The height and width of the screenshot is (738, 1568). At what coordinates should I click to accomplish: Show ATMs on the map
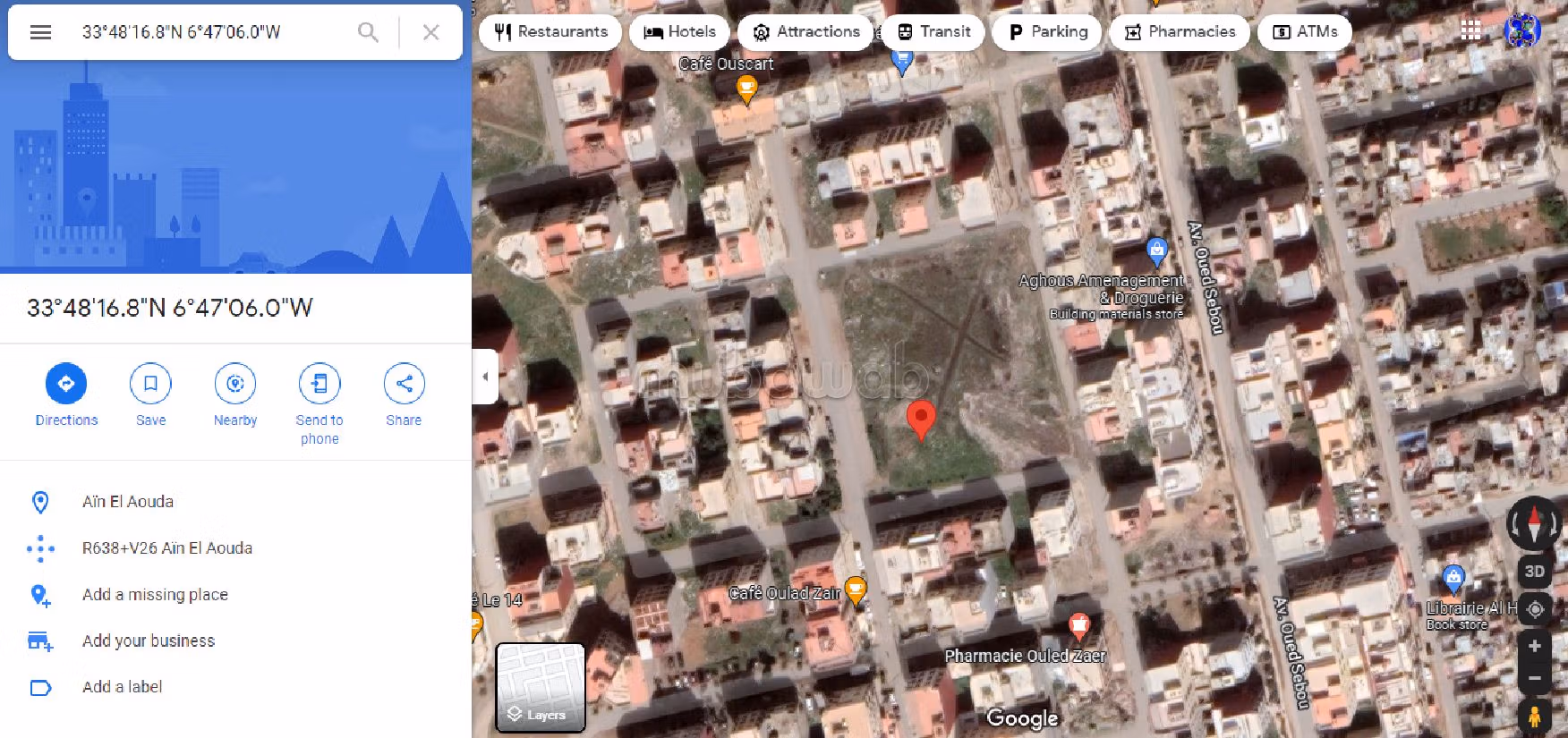point(1305,32)
